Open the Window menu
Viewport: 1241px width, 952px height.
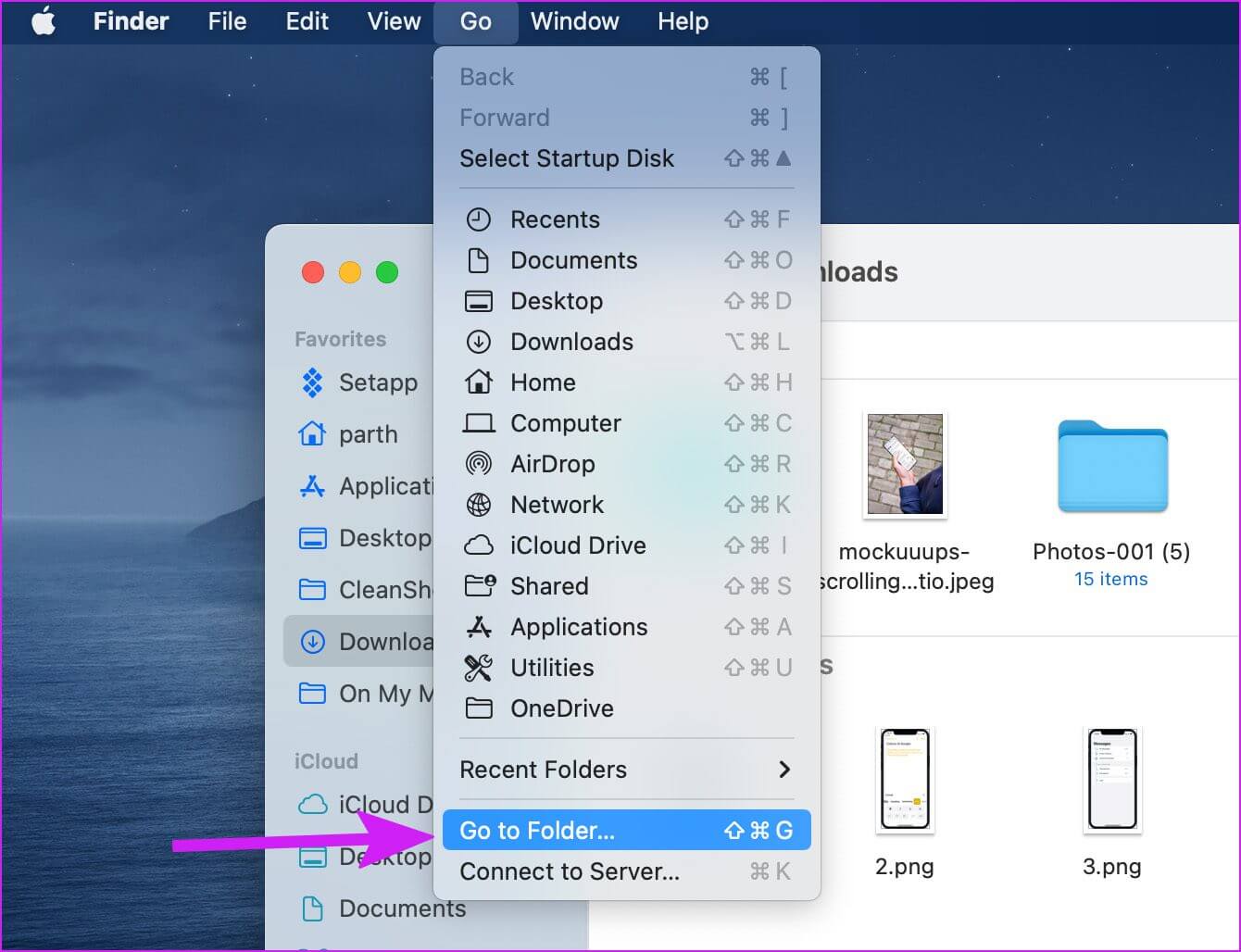tap(574, 21)
